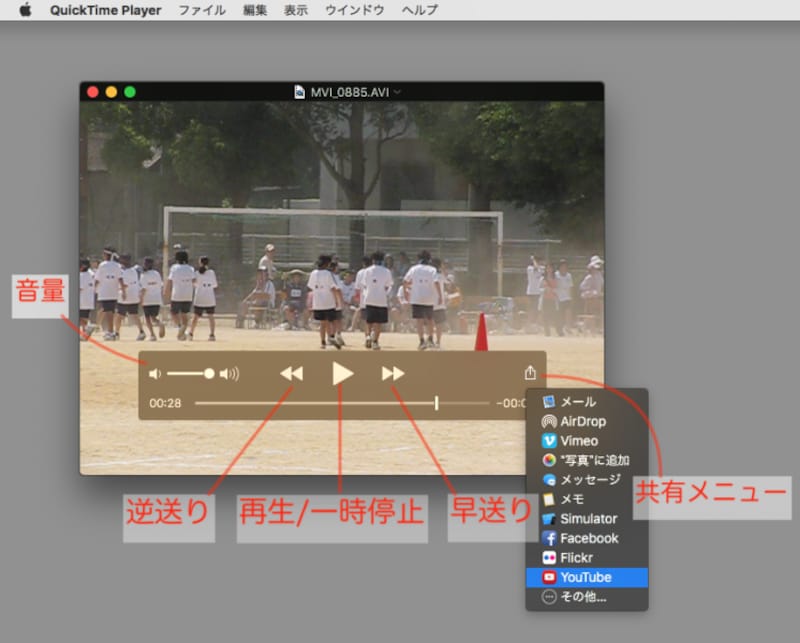800x643 pixels.
Task: Send the video to Vimeo
Action: 582,440
